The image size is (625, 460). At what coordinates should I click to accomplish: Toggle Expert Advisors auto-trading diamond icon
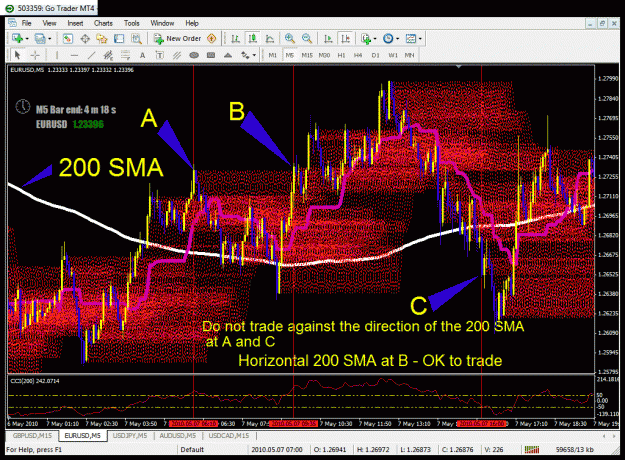(212, 38)
